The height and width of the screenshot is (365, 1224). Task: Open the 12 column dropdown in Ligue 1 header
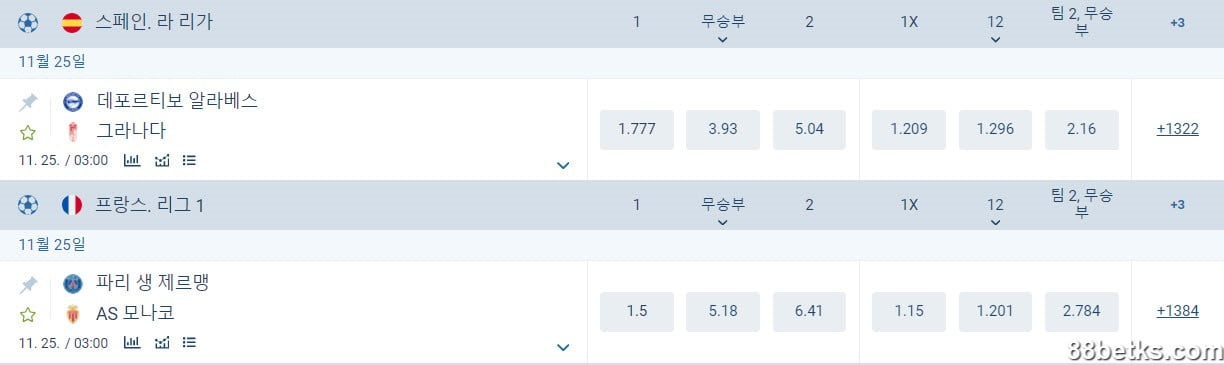pyautogui.click(x=995, y=212)
